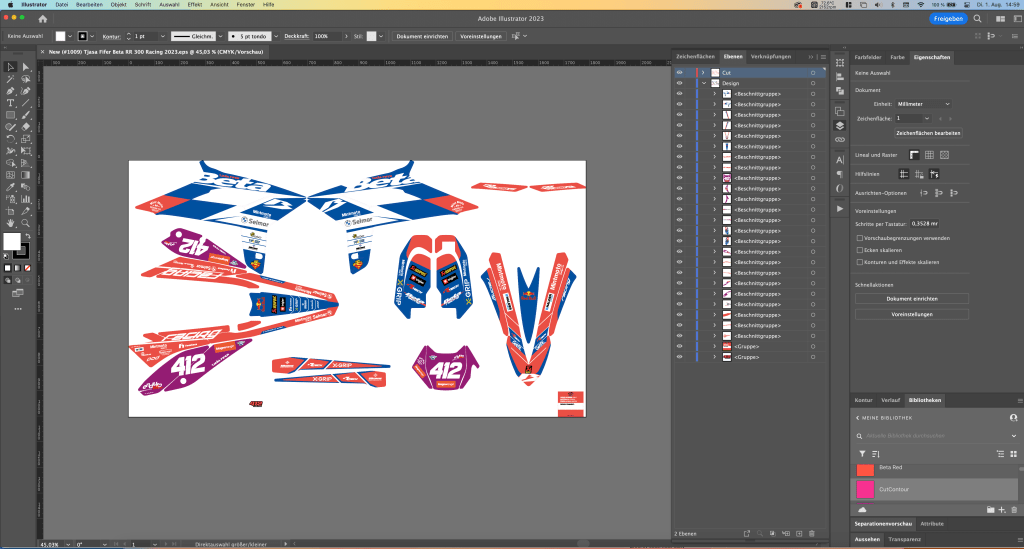Enable Konturen und Effekte skalieren checkbox
Image resolution: width=1024 pixels, height=549 pixels.
click(x=861, y=261)
